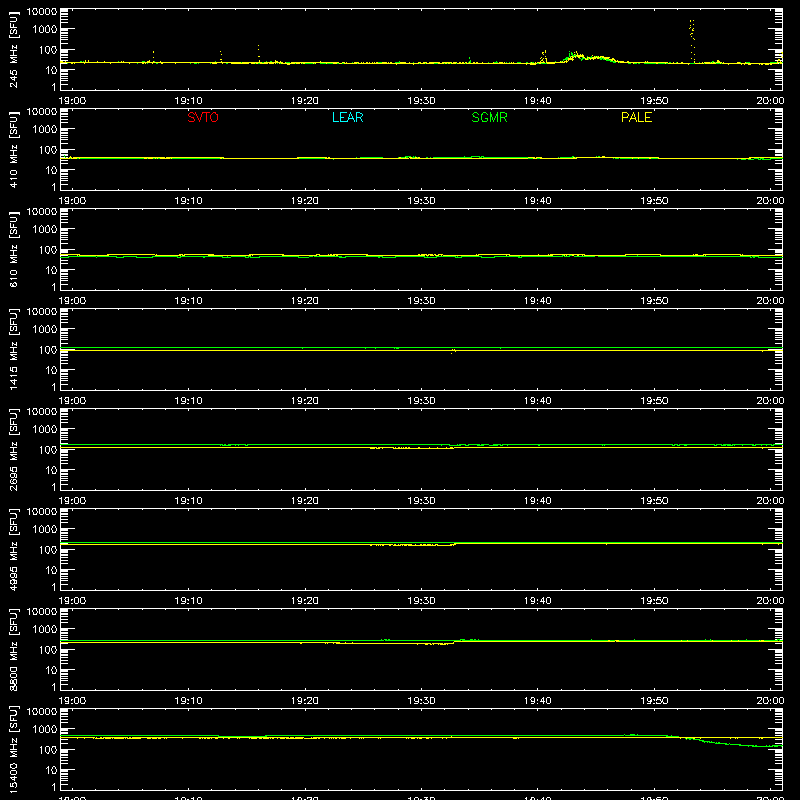Click the 19:10 label under the 1415 MHz plot
The height and width of the screenshot is (800, 800).
point(188,401)
